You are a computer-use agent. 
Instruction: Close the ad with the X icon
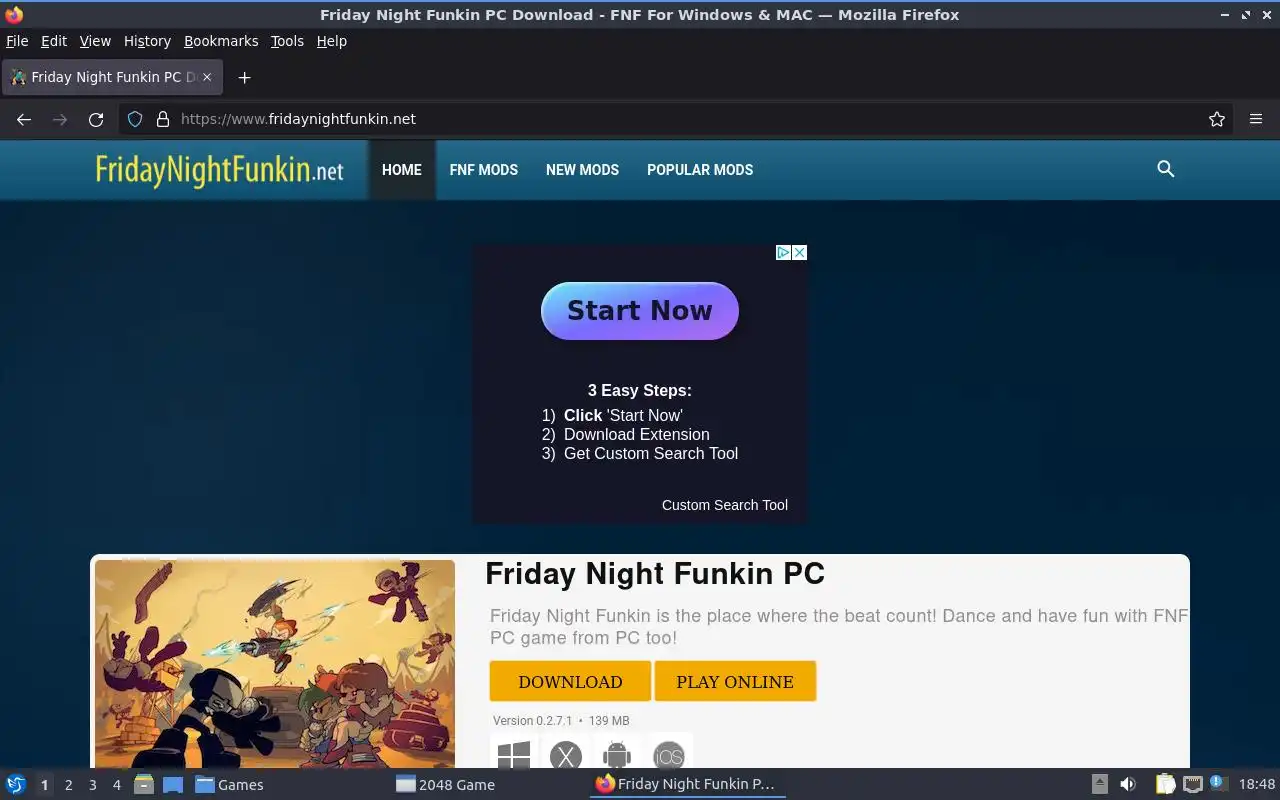click(799, 253)
